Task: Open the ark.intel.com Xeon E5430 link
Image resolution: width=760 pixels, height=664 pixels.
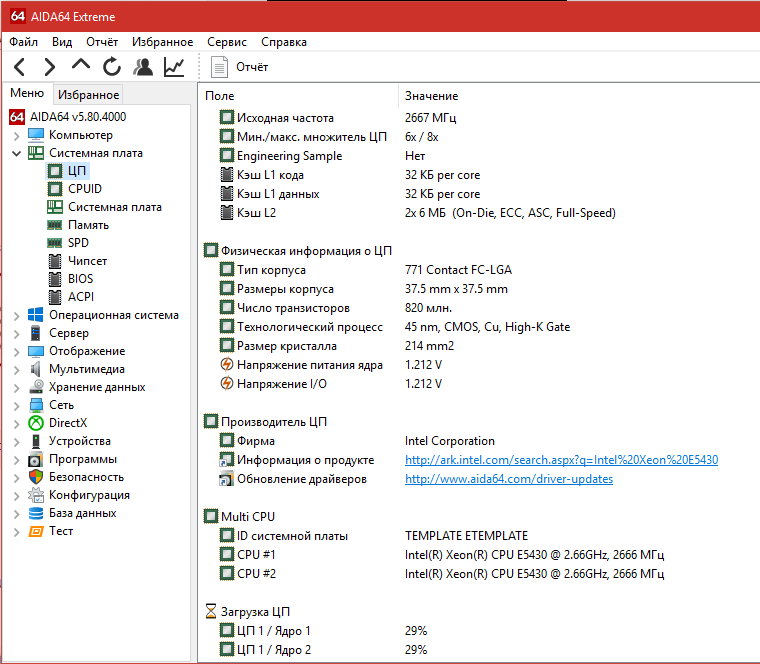Action: click(561, 459)
